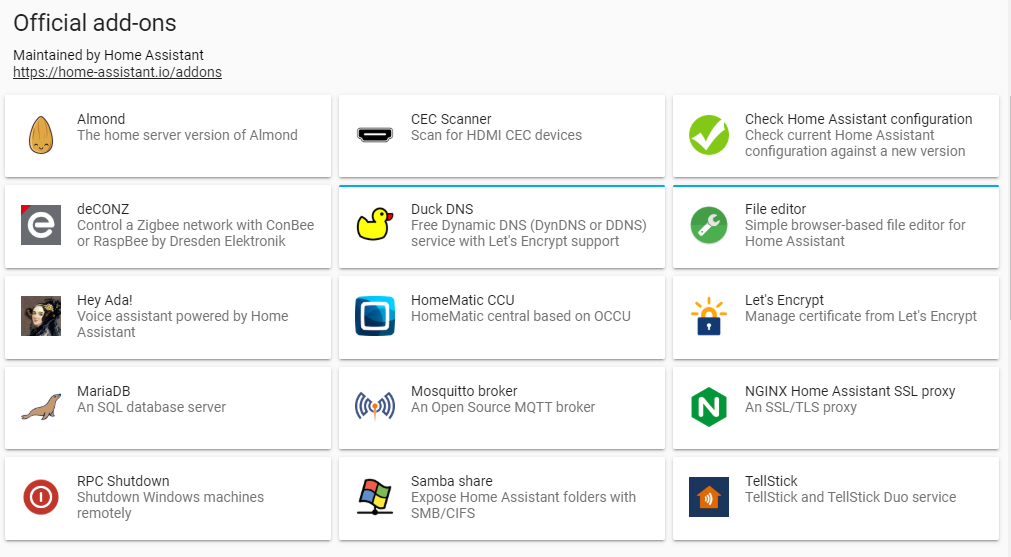Click the Samba share Windows flag icon
This screenshot has width=1011, height=557.
pyautogui.click(x=375, y=497)
